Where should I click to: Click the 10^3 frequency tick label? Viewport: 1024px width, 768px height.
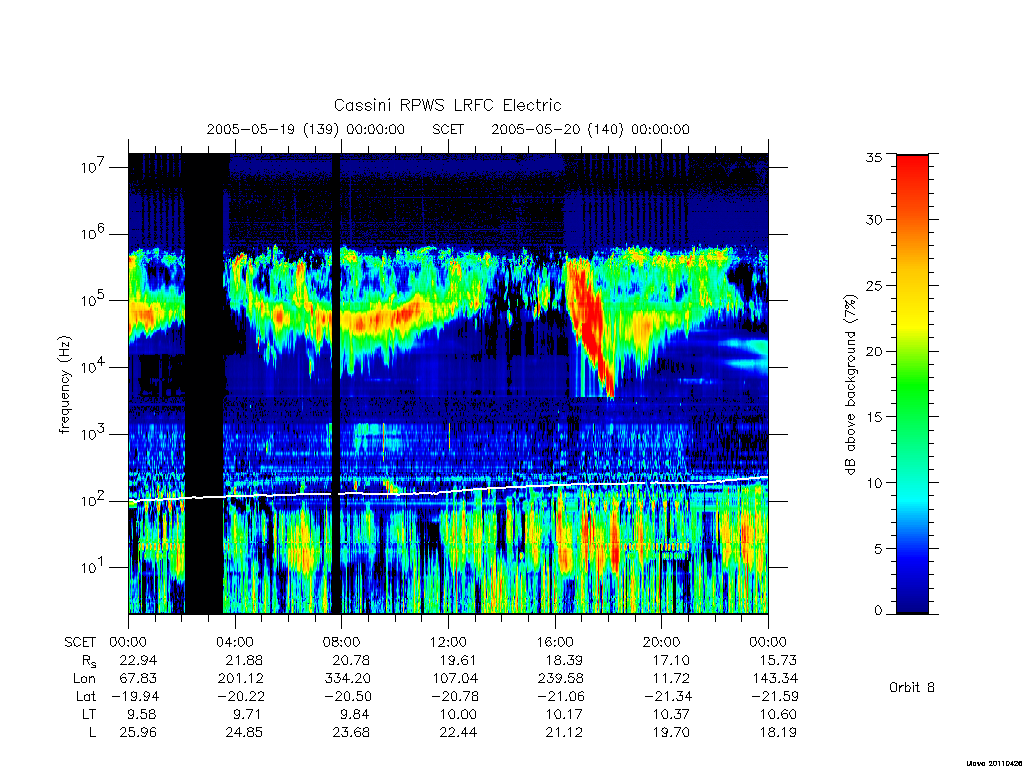point(93,434)
